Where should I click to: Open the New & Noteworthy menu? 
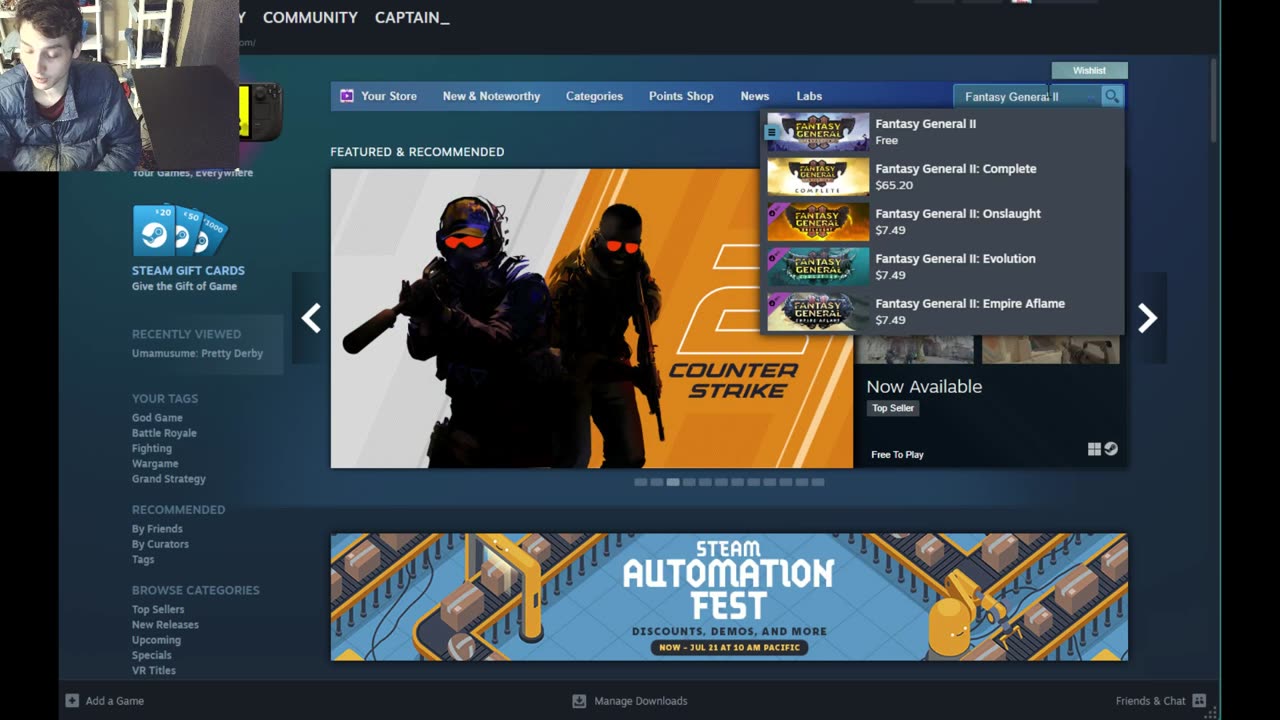491,96
